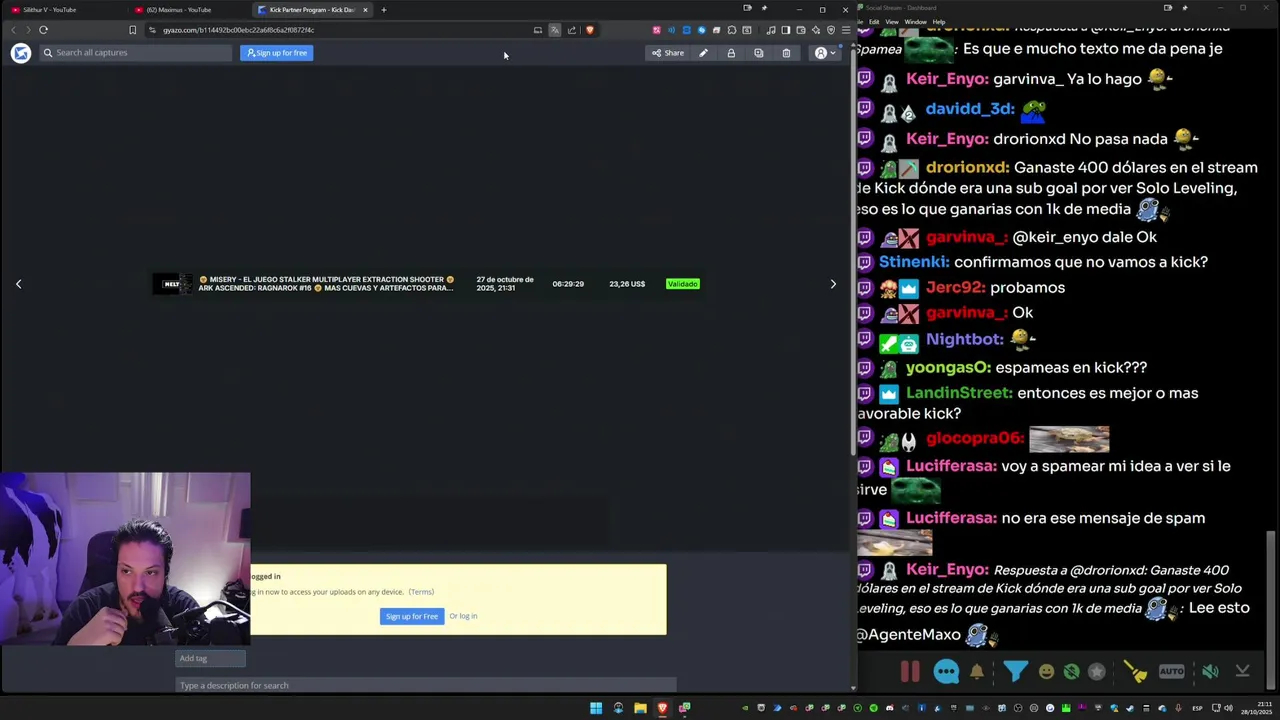Screen dimensions: 1280x720
Task: Open File Explorer from taskbar
Action: pos(640,708)
